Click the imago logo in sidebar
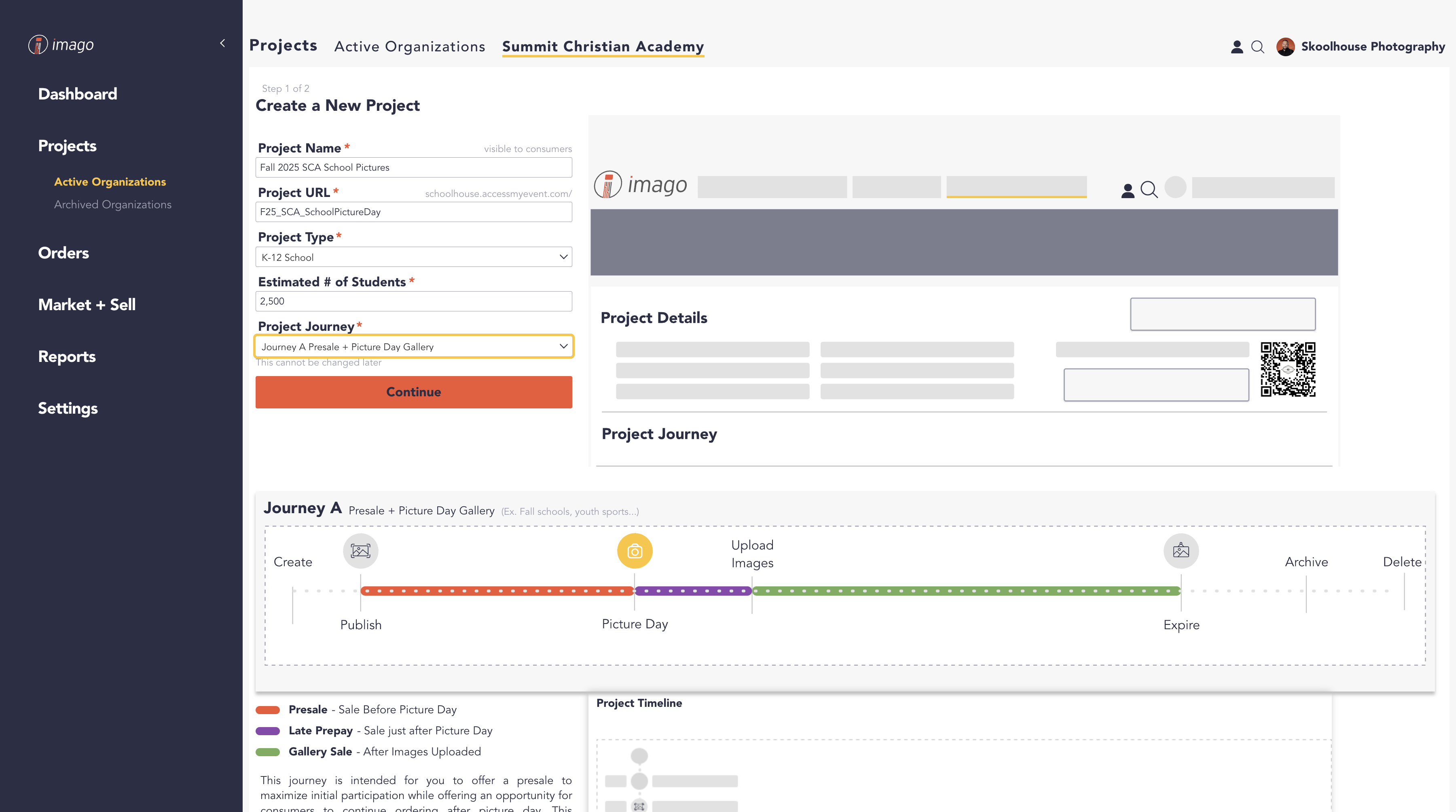This screenshot has width=1456, height=812. 61,44
